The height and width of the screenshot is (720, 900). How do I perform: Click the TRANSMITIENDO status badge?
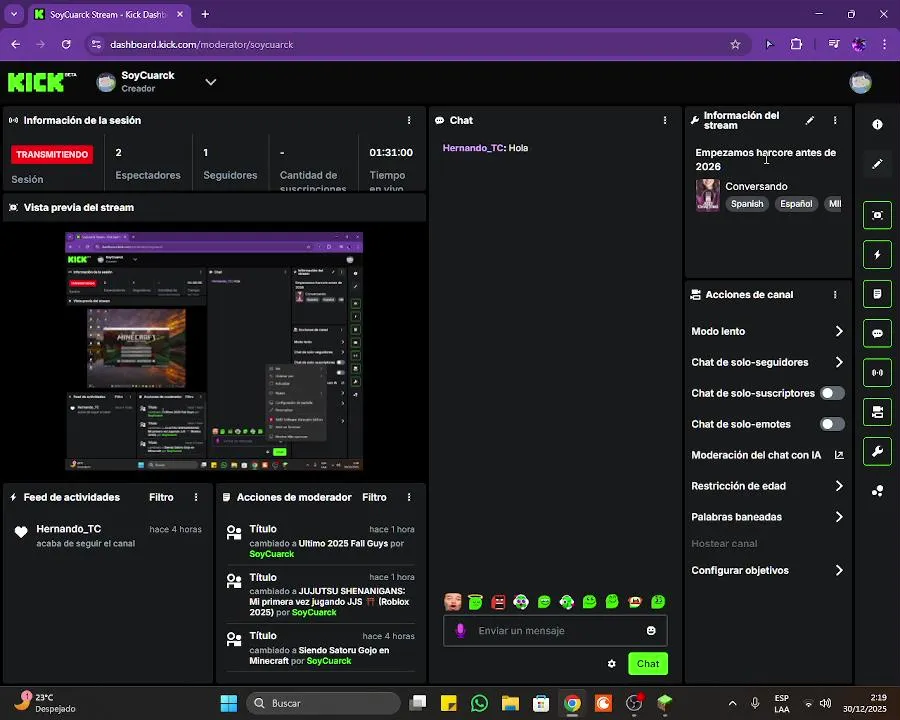(52, 154)
